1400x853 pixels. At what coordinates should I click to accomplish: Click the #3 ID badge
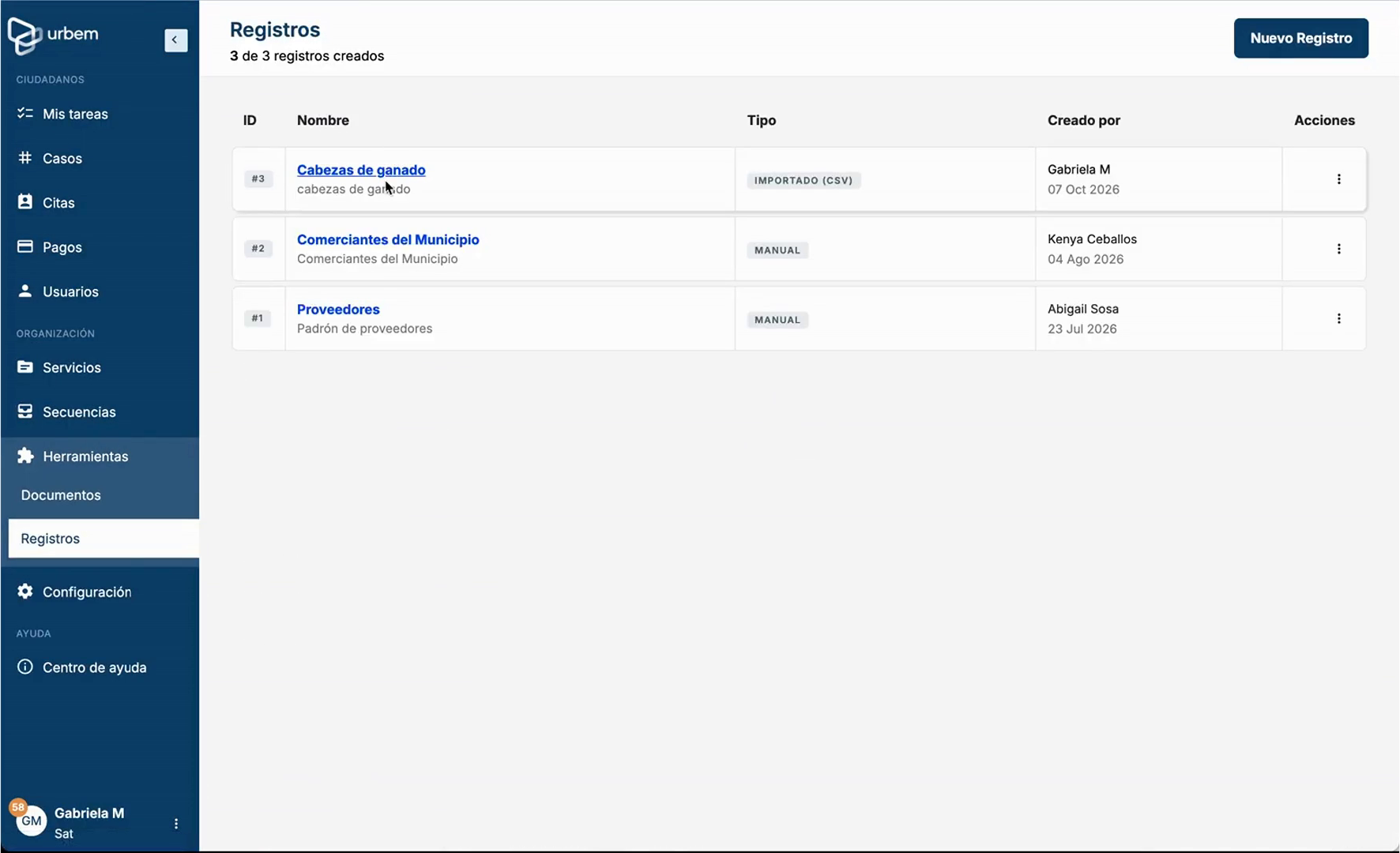pyautogui.click(x=258, y=178)
